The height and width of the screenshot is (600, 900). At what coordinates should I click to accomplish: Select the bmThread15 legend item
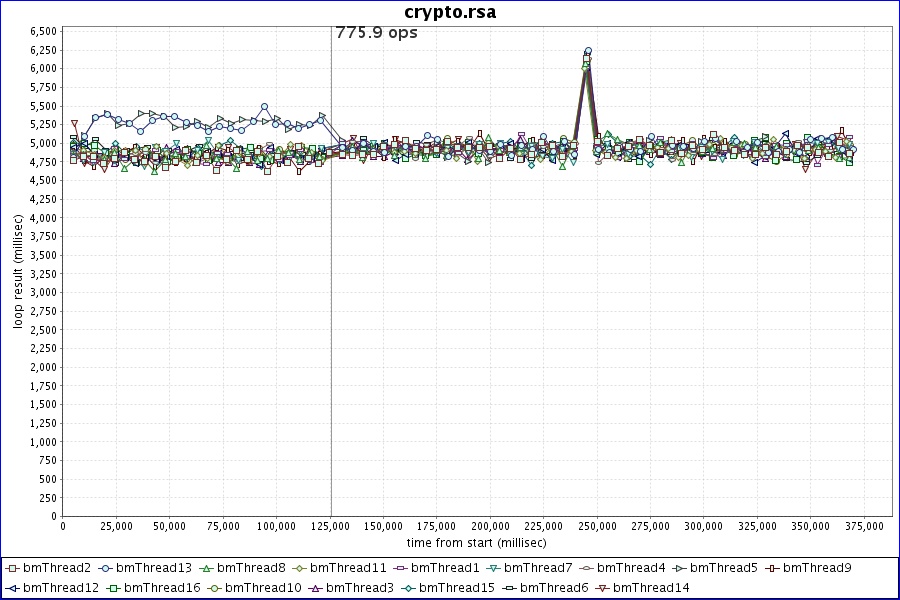(456, 587)
